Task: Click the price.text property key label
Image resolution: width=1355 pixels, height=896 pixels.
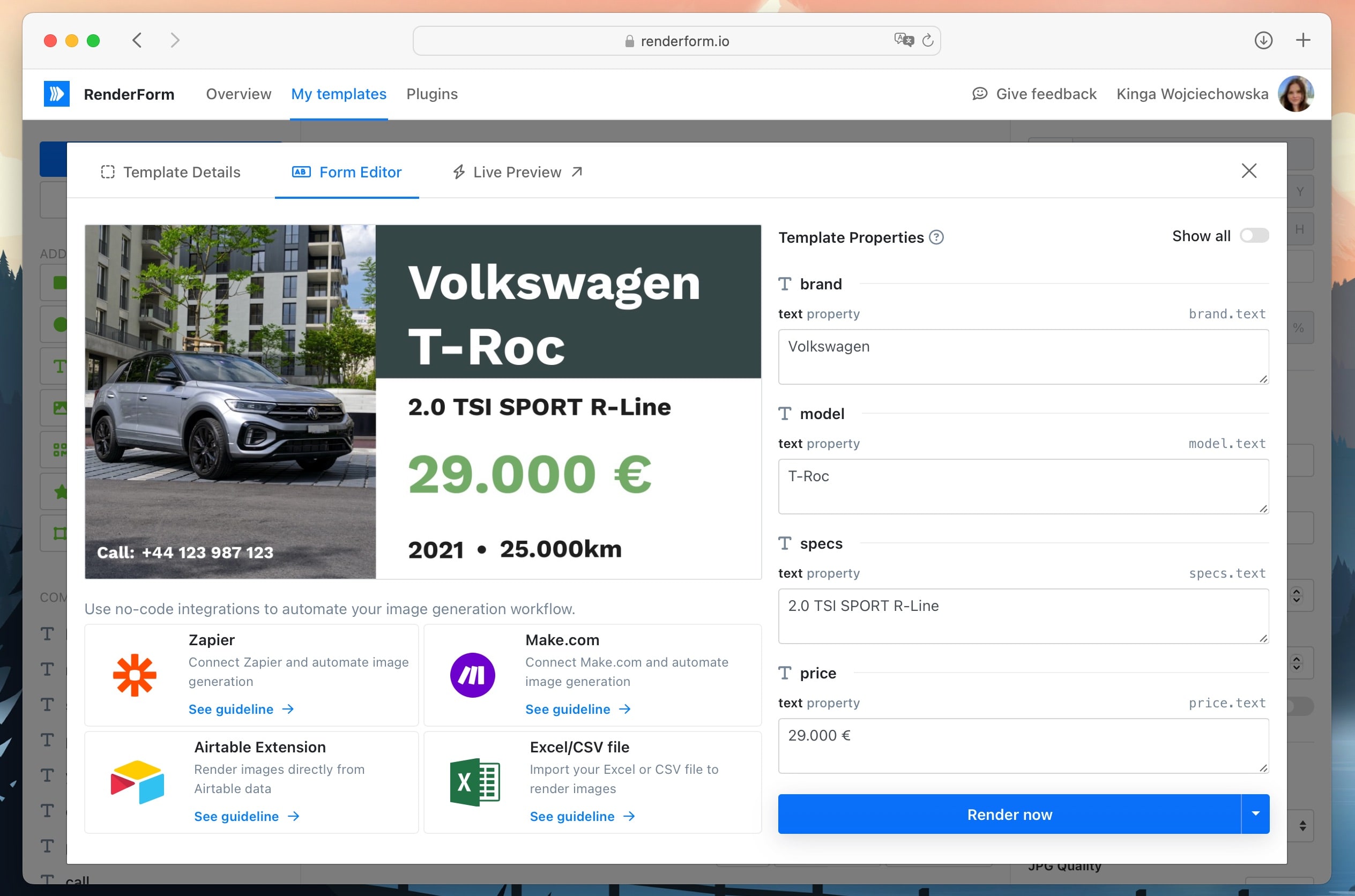Action: point(1227,703)
